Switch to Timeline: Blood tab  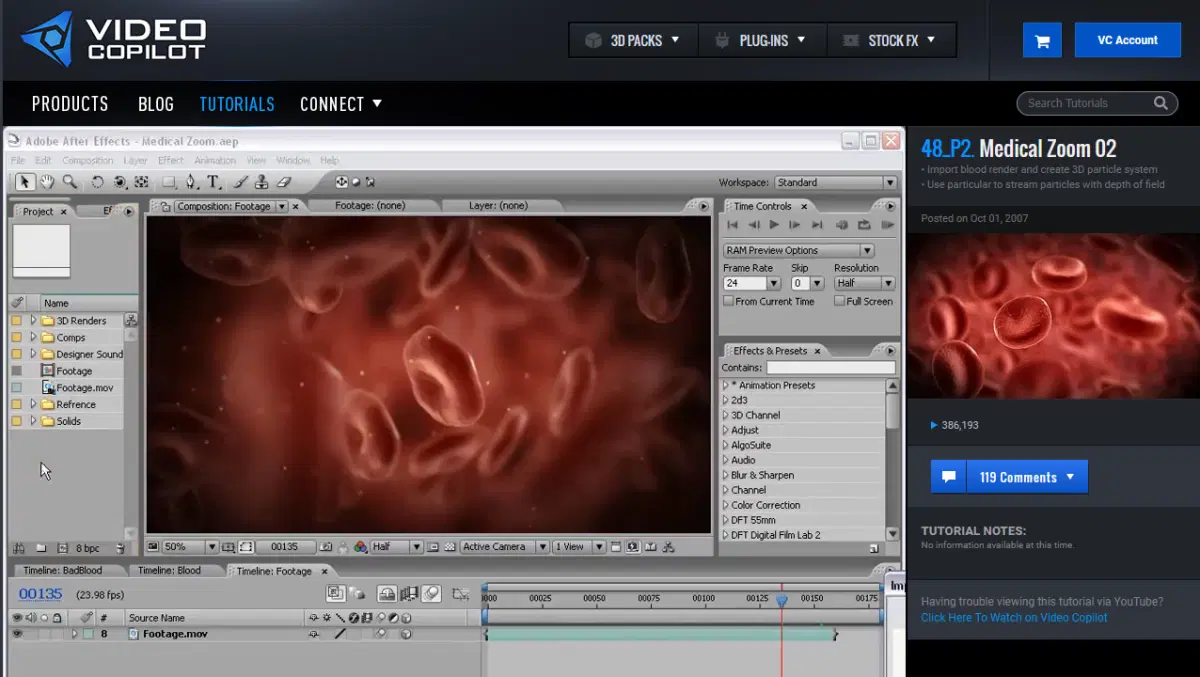point(169,571)
